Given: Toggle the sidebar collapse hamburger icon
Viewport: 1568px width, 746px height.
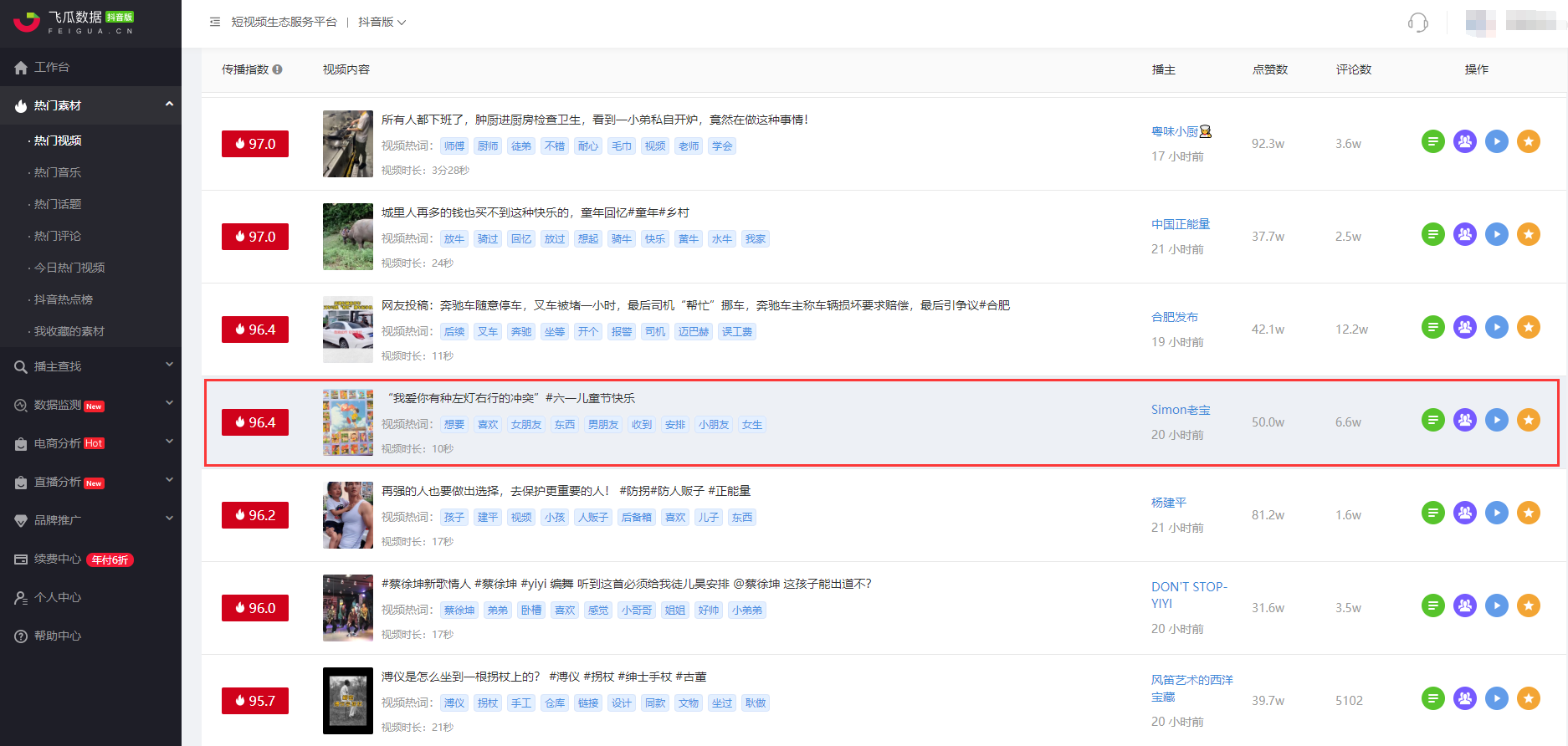Looking at the screenshot, I should (x=215, y=22).
